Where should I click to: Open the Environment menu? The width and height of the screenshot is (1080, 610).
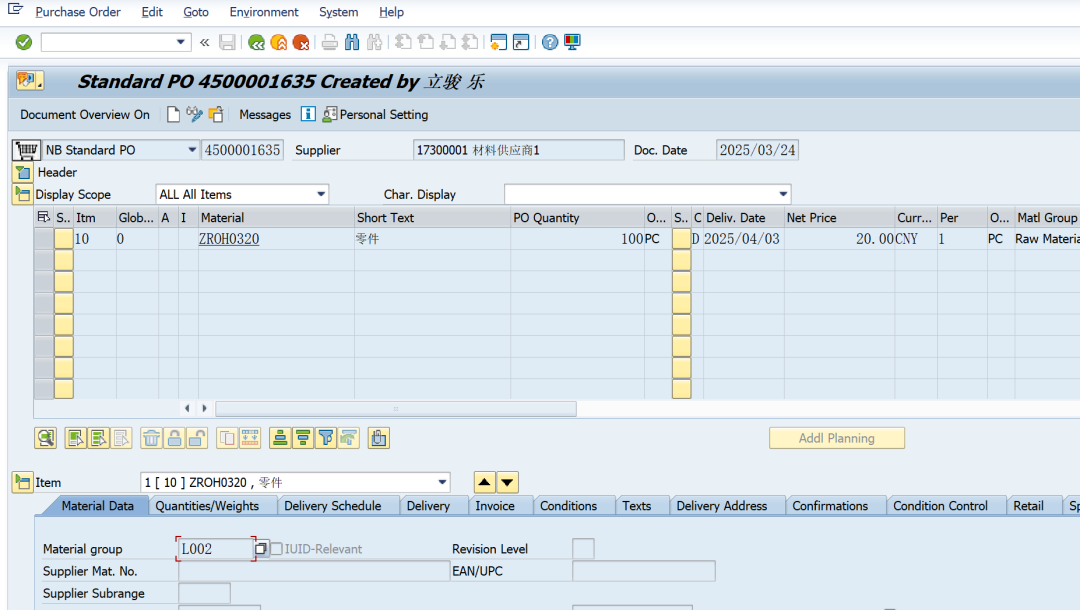(264, 12)
